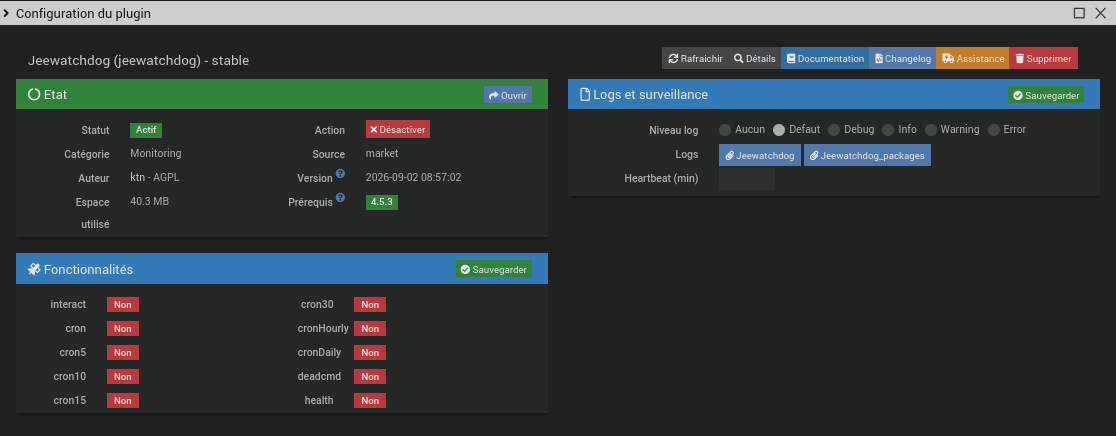
Task: Save the Fonctionnalités settings
Action: point(494,270)
